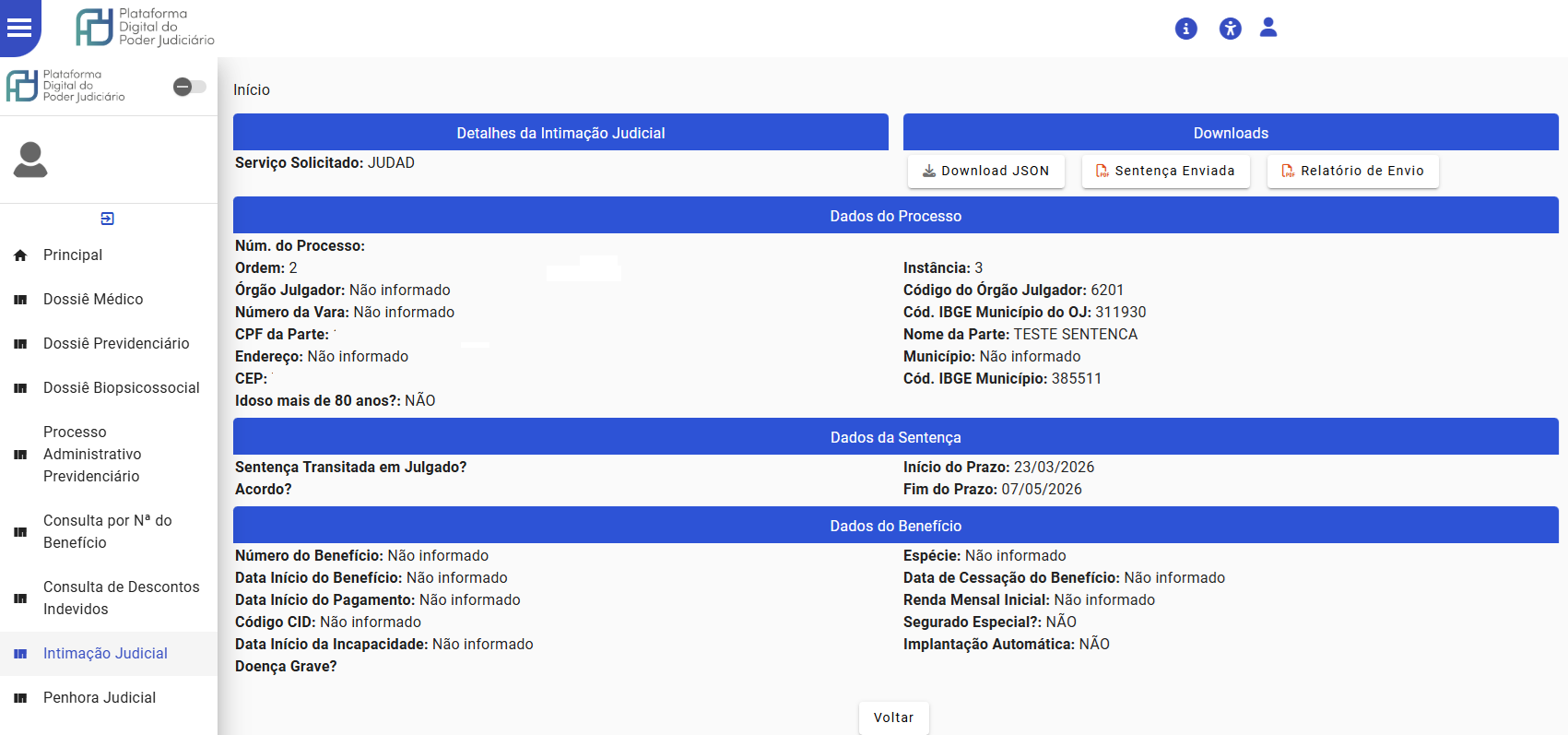This screenshot has width=1568, height=735.
Task: Click the Dossiê Médico icon
Action: pos(20,300)
